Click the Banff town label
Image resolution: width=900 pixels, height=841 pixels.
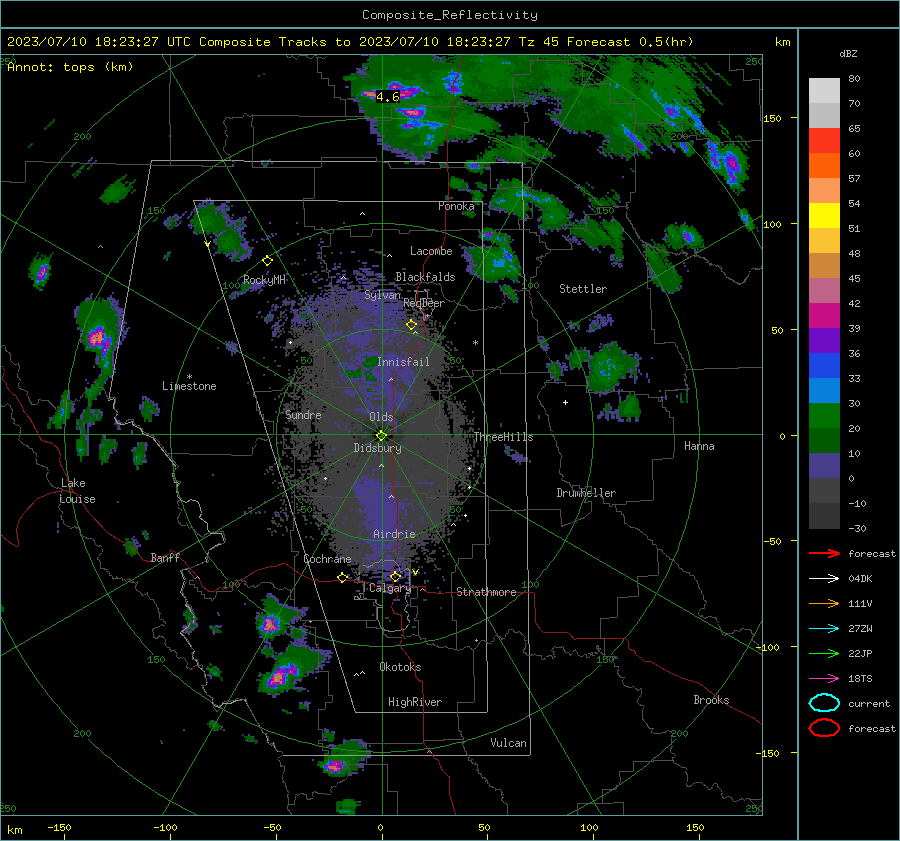tap(165, 557)
